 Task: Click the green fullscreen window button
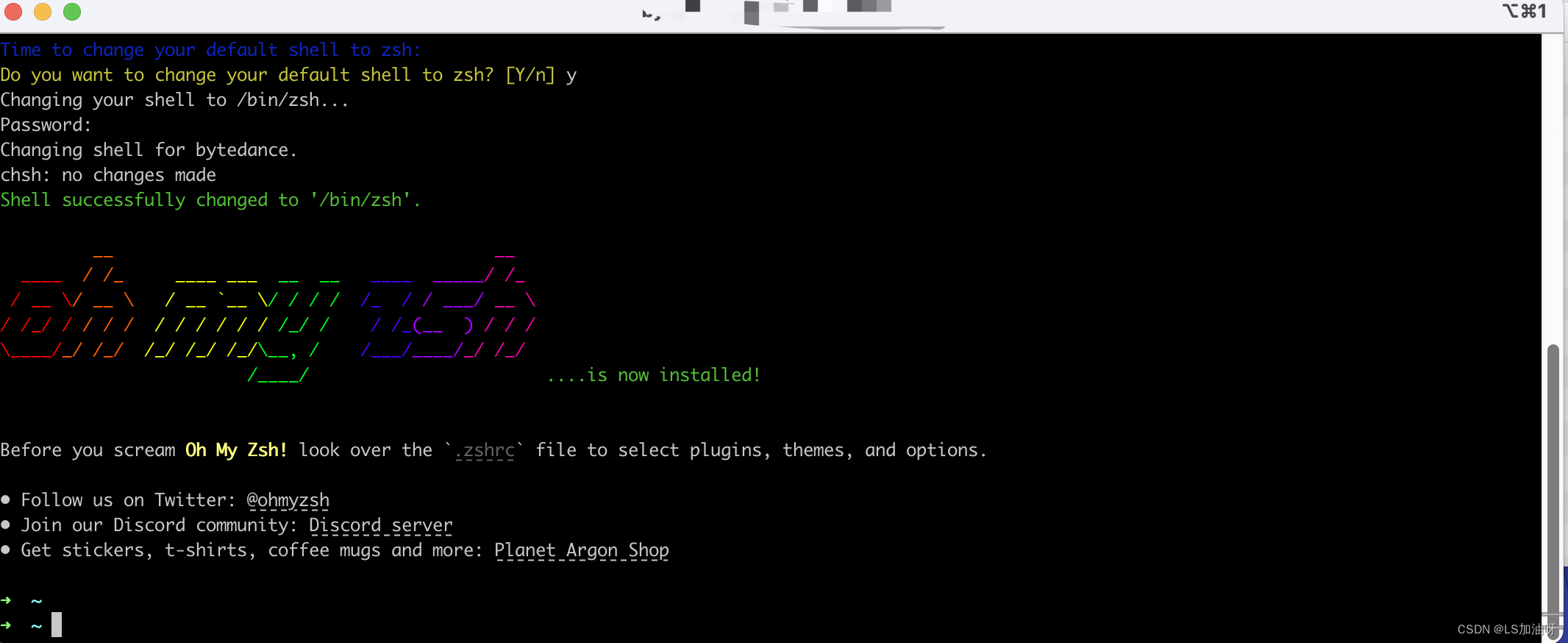coord(72,12)
